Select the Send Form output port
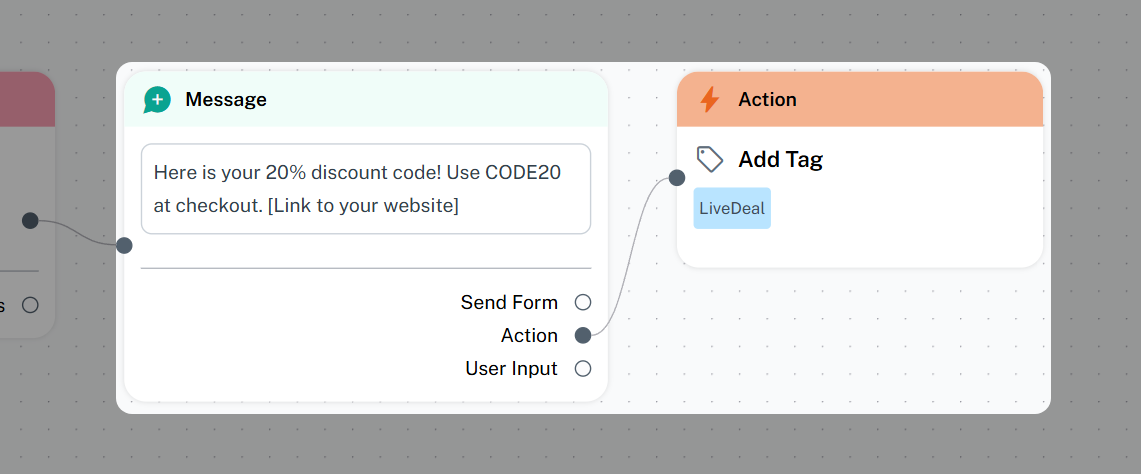Viewport: 1141px width, 474px height. 583,302
